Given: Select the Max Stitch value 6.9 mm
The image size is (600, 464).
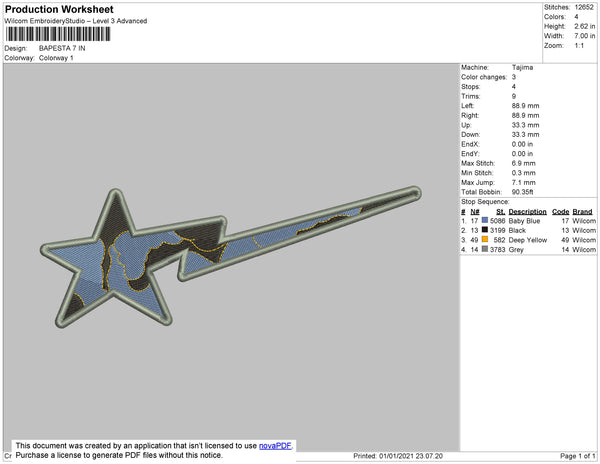Looking at the screenshot, I should click(x=523, y=163).
